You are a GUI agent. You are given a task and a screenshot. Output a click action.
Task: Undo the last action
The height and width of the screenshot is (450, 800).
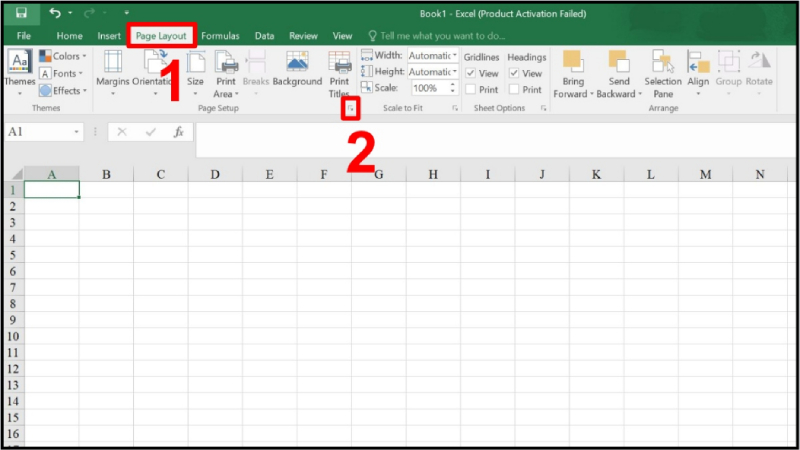(55, 13)
